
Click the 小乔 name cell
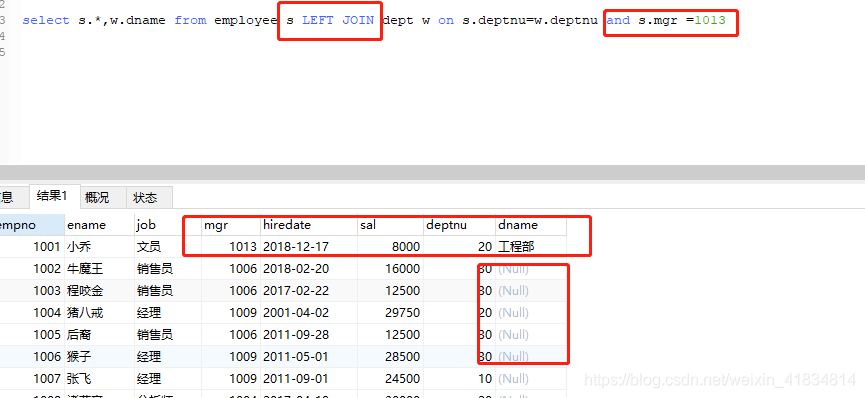coord(100,247)
